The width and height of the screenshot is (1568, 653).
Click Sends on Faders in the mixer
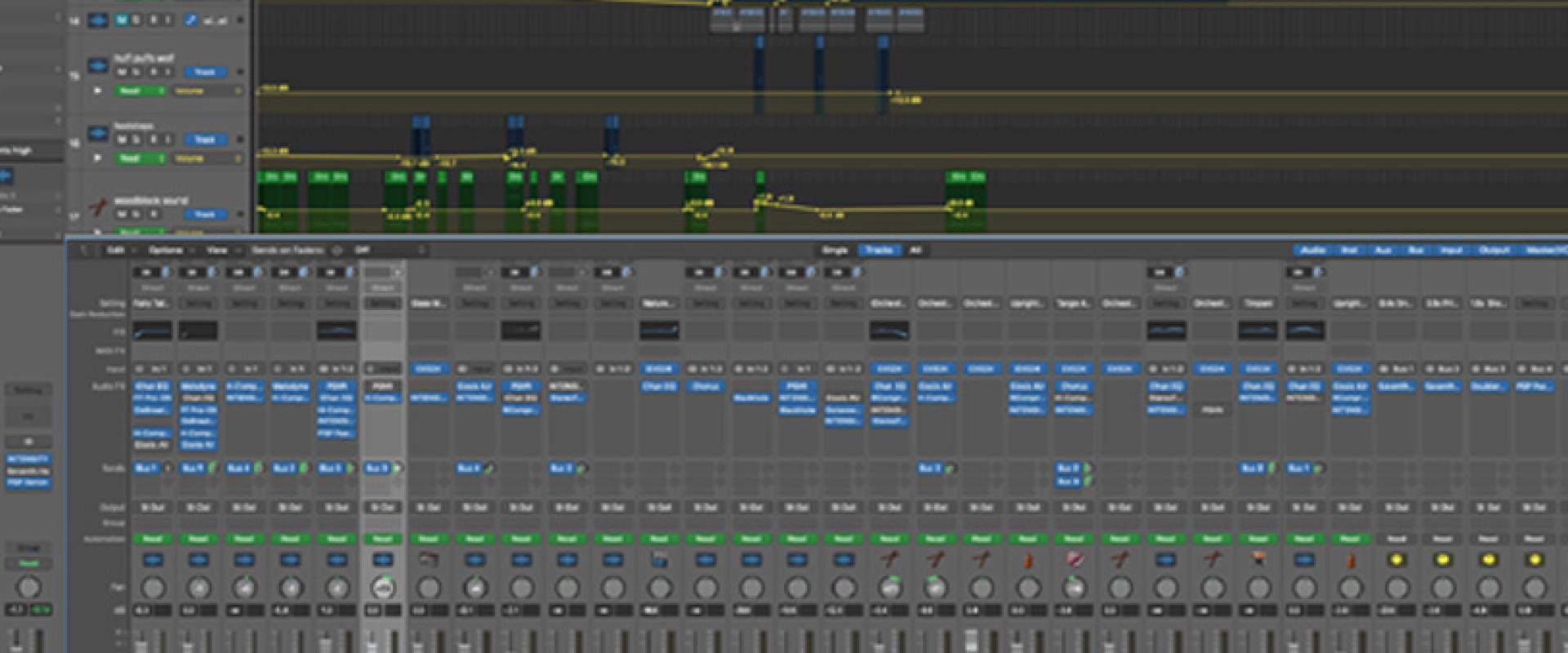287,250
